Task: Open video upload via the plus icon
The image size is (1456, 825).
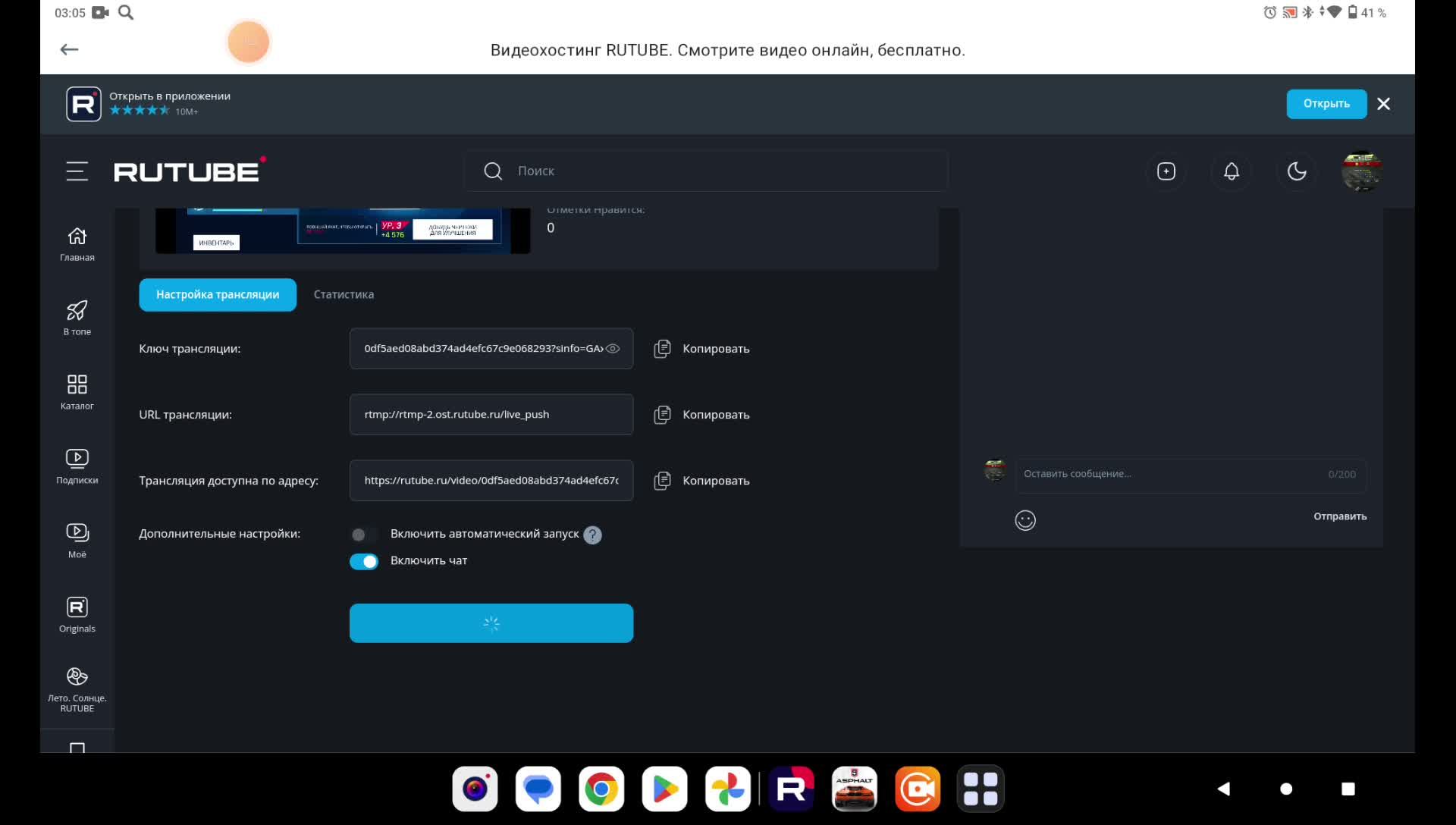Action: pos(1166,171)
